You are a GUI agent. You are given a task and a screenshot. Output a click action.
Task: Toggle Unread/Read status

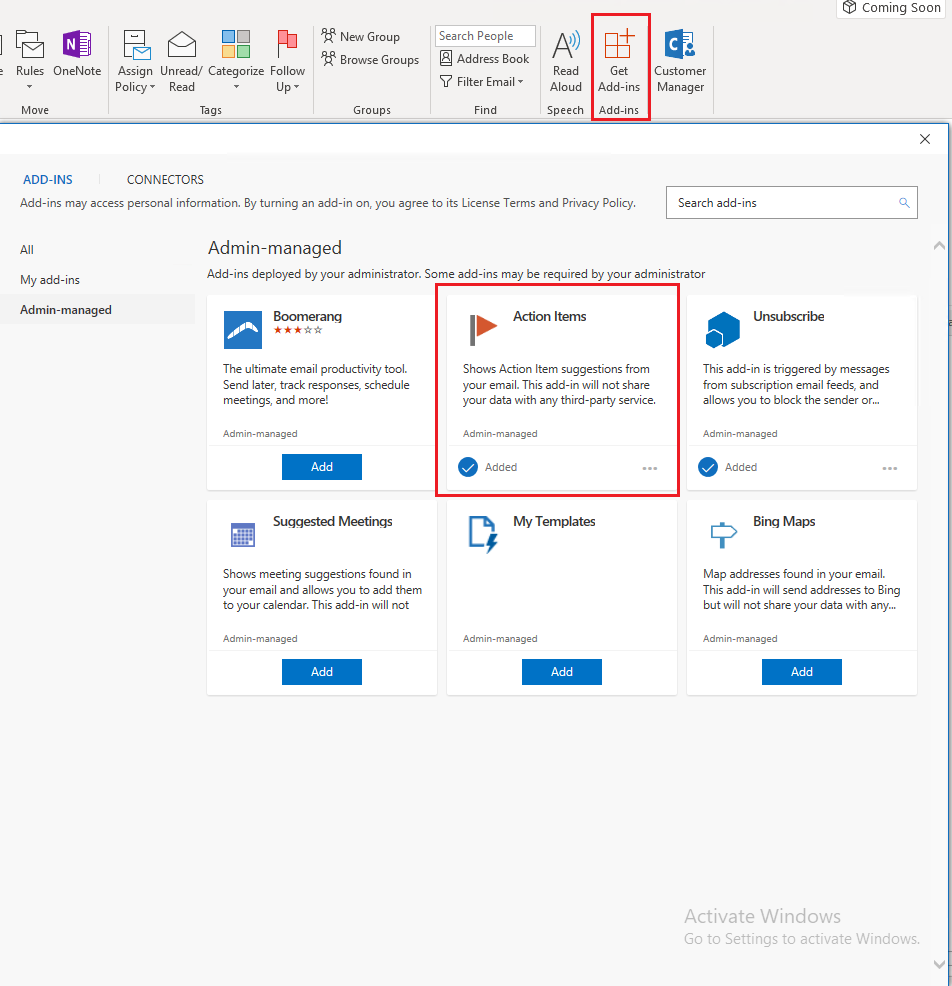point(181,61)
